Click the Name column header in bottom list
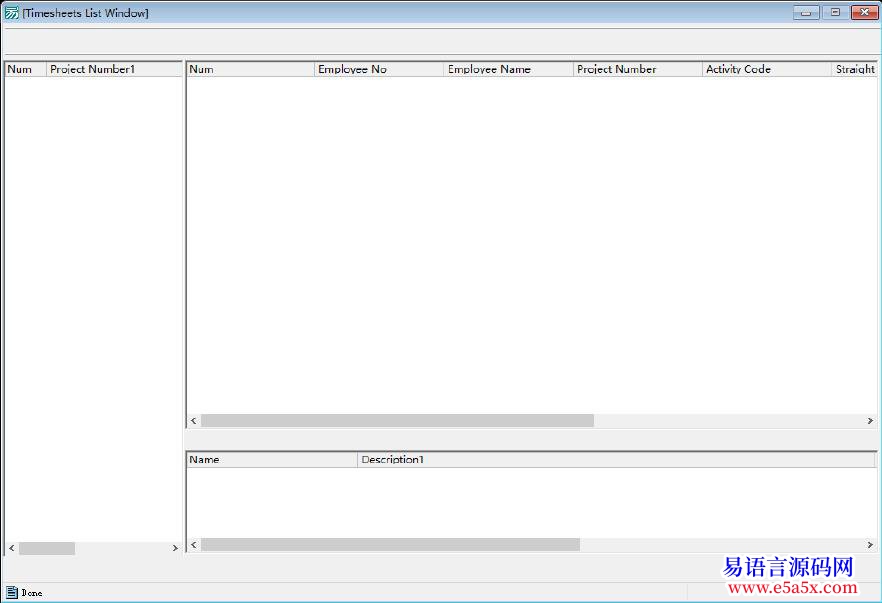This screenshot has width=882, height=603. point(271,460)
